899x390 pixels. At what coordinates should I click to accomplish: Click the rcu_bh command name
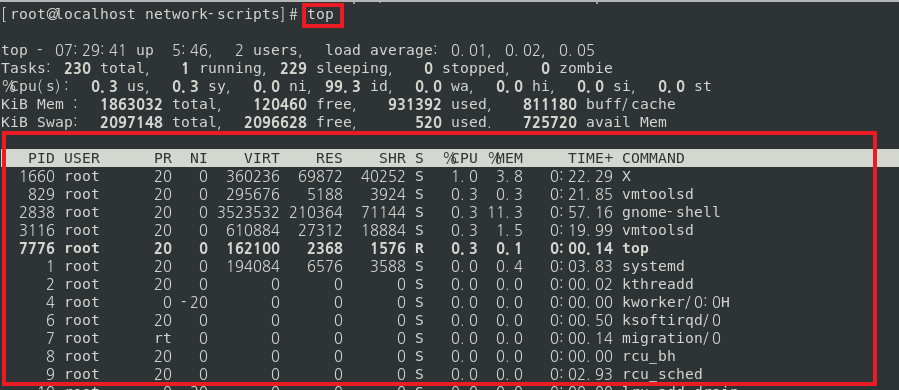coord(648,356)
